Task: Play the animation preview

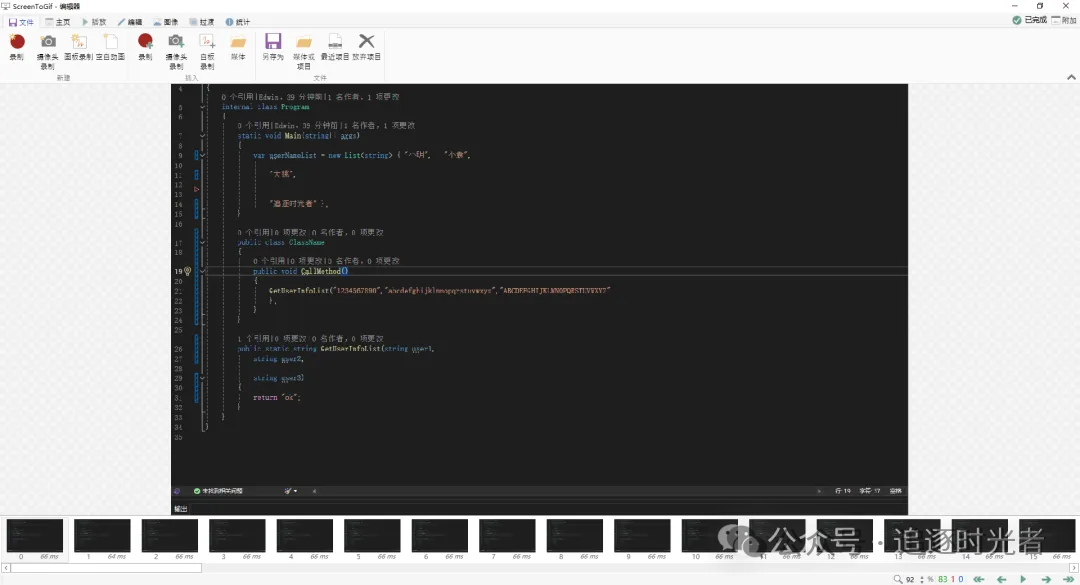Action: point(1023,579)
